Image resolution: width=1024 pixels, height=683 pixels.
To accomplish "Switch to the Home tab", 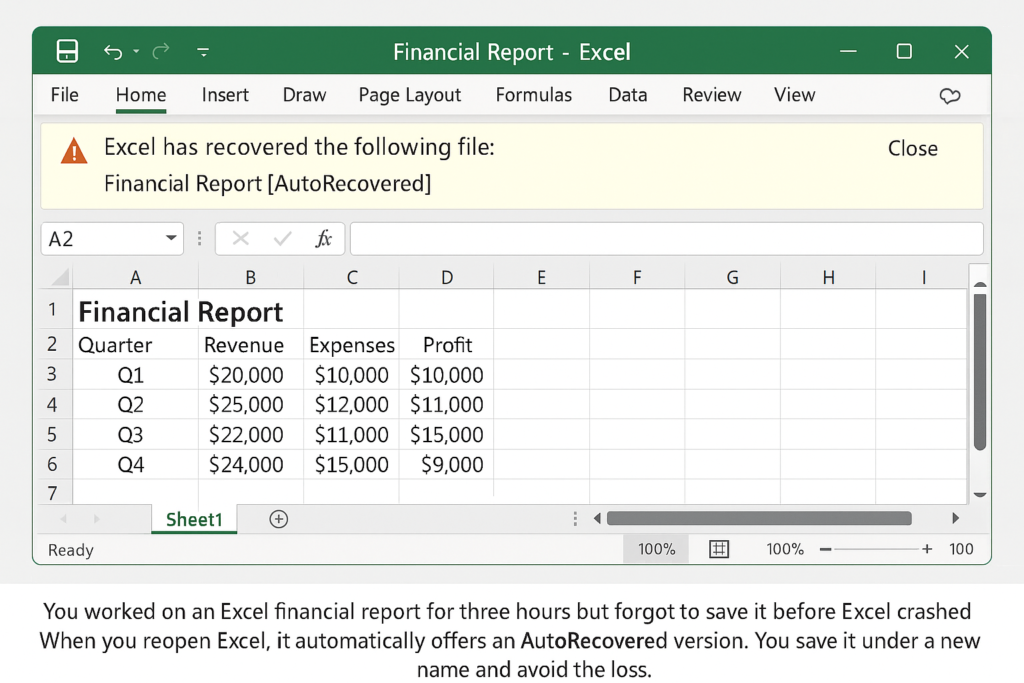I will 141,95.
